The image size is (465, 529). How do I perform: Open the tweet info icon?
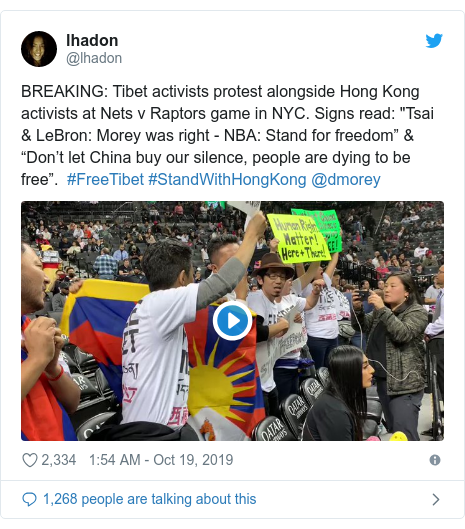tap(435, 460)
